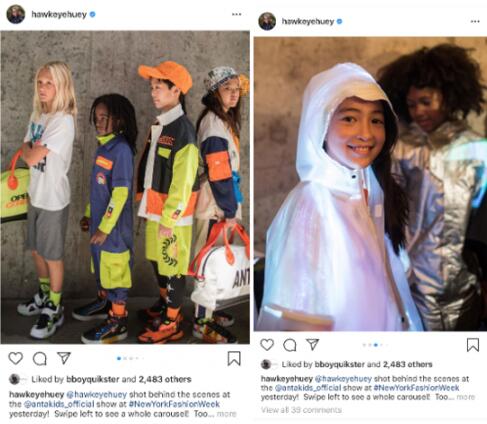This screenshot has width=487, height=424.
Task: Share the left post via paper plane
Action: pyautogui.click(x=64, y=358)
